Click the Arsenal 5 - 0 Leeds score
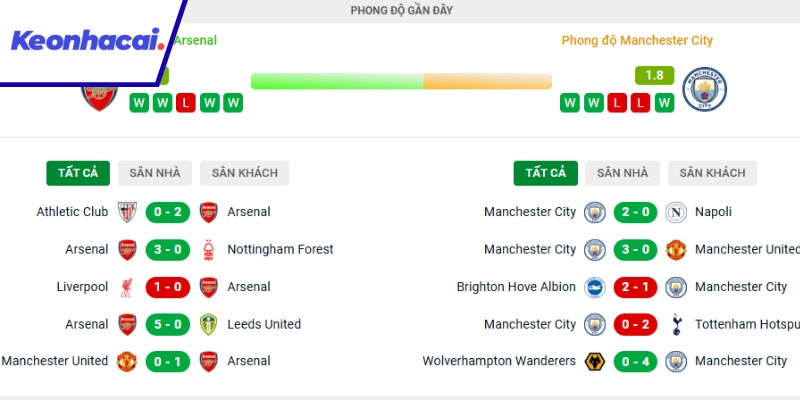Viewport: 800px width, 400px height. 168,324
